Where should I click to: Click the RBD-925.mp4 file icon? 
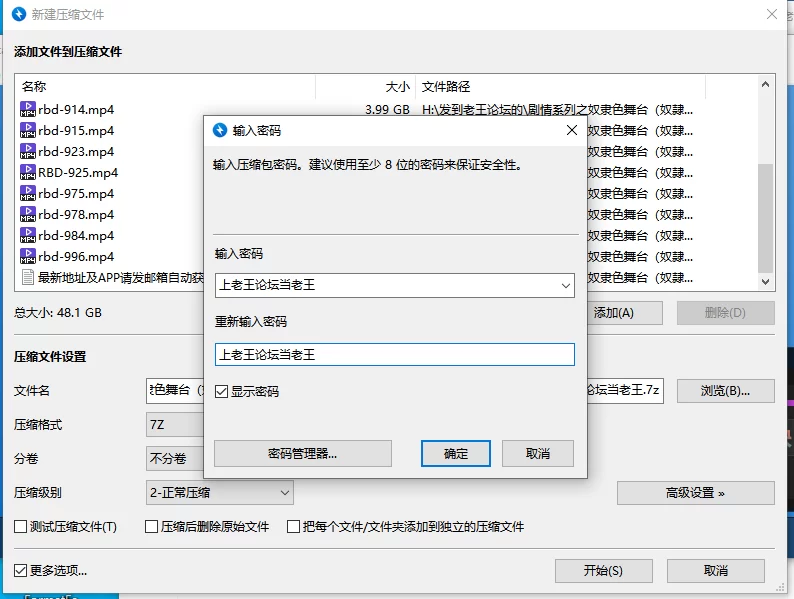[x=28, y=172]
